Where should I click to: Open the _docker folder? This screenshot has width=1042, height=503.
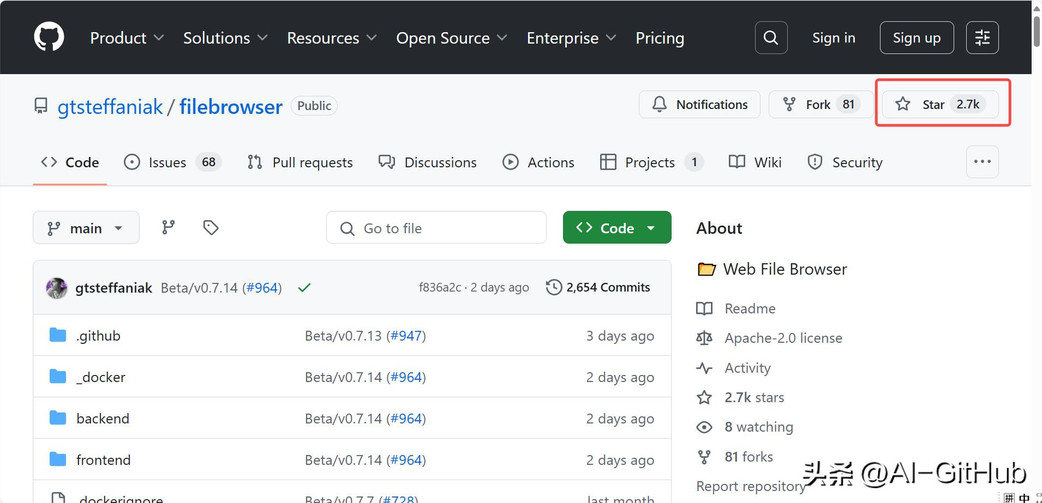point(100,377)
